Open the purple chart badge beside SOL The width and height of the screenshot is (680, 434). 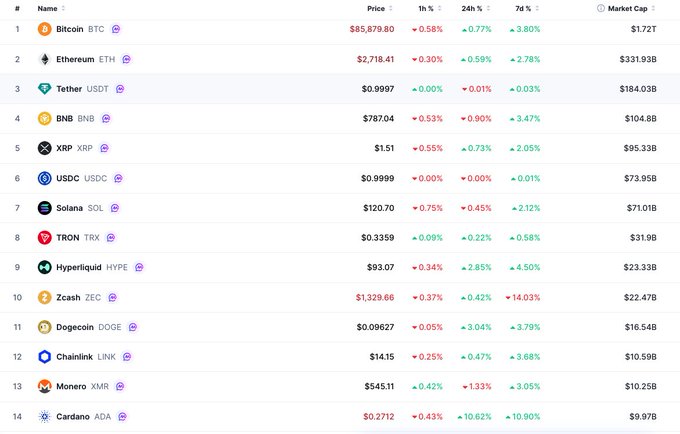(x=114, y=208)
